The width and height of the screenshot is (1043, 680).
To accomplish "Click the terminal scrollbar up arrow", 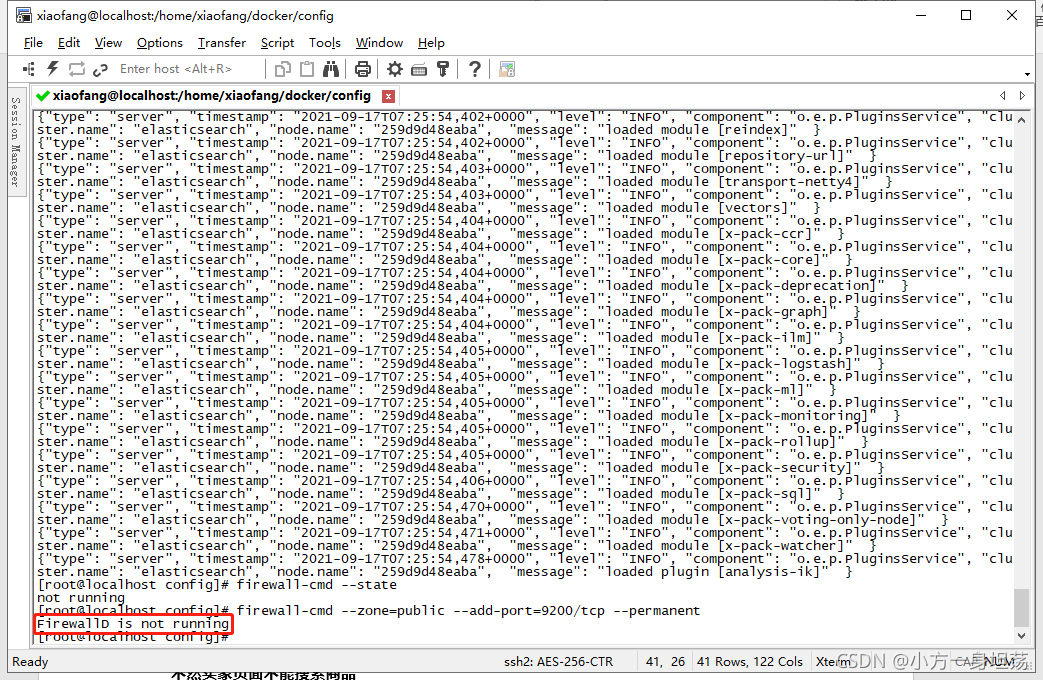I will (1022, 120).
